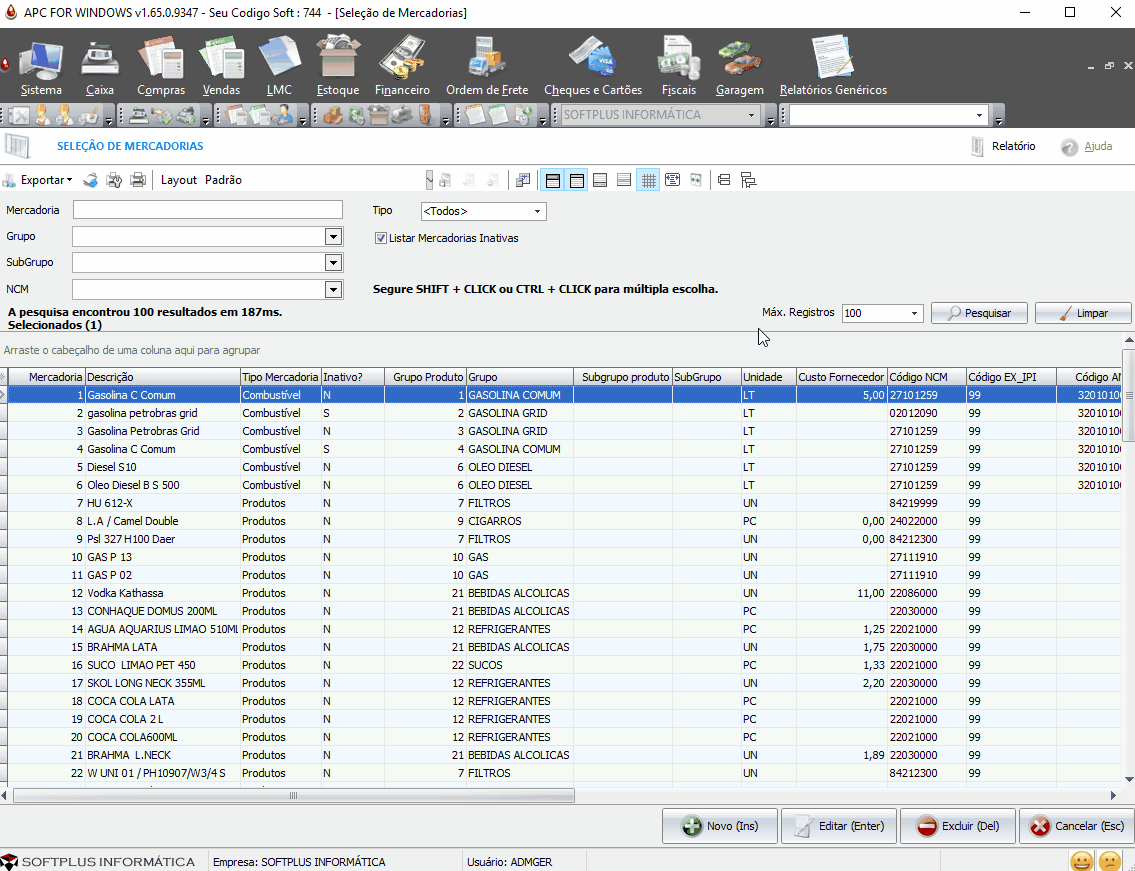Sort by the Descrição column header
Viewport: 1135px width, 871px height.
[x=163, y=377]
